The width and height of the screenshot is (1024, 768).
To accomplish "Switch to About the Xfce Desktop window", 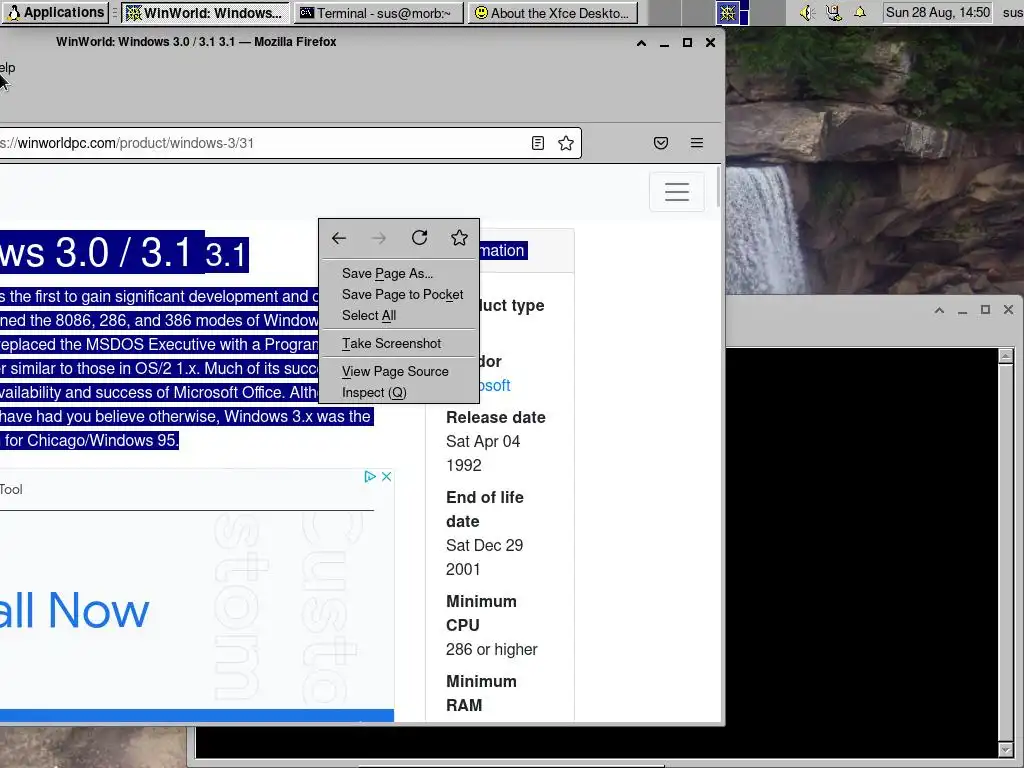I will click(x=552, y=13).
